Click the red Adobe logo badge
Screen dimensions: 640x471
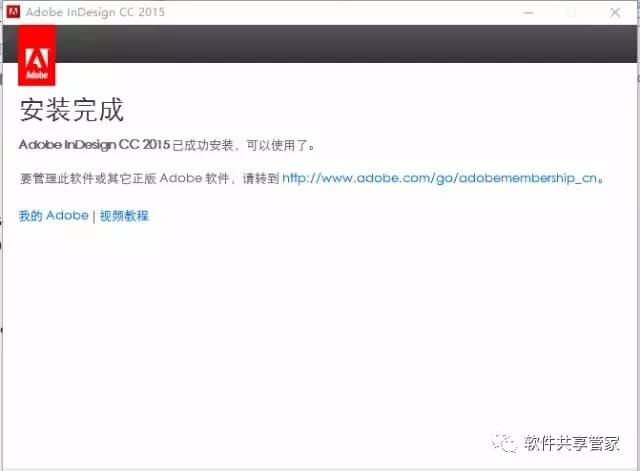37,56
